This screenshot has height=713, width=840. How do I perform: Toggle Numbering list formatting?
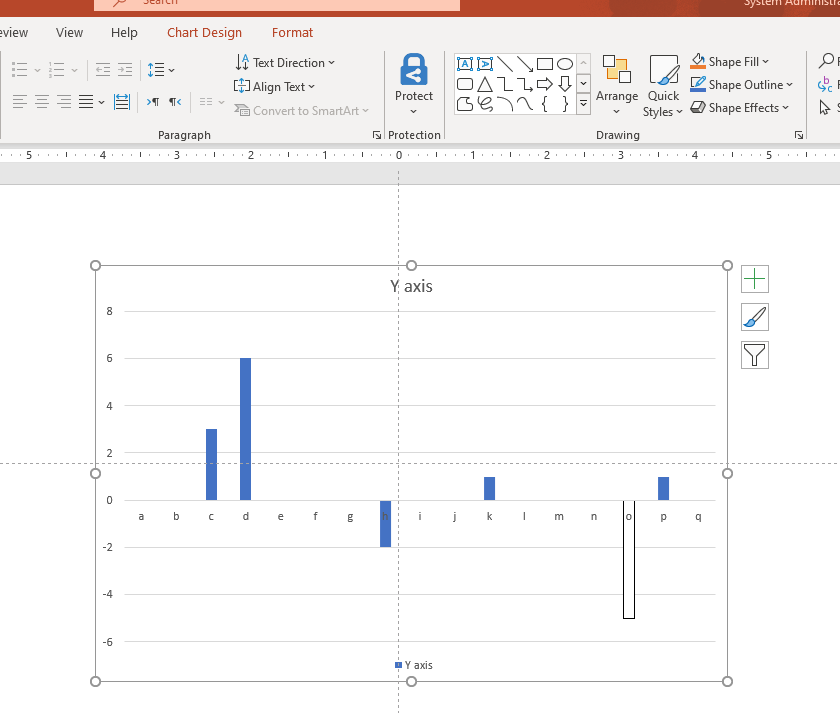[56, 70]
